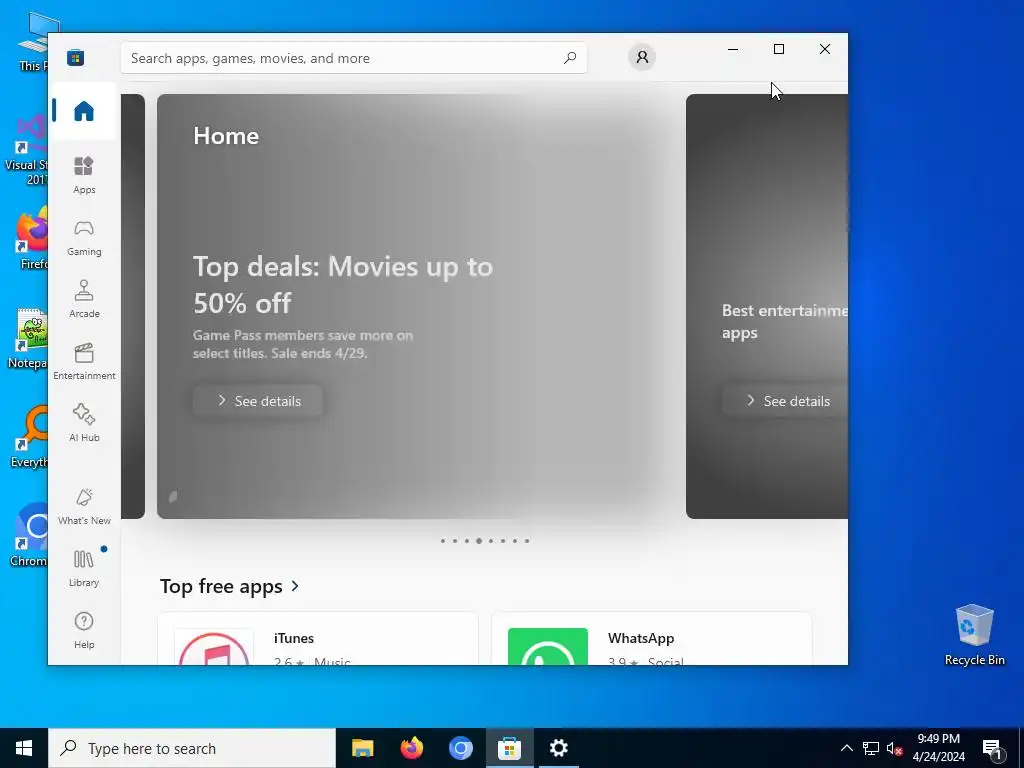Click the previous banner card on the left
This screenshot has height=768, width=1024.
coord(133,306)
